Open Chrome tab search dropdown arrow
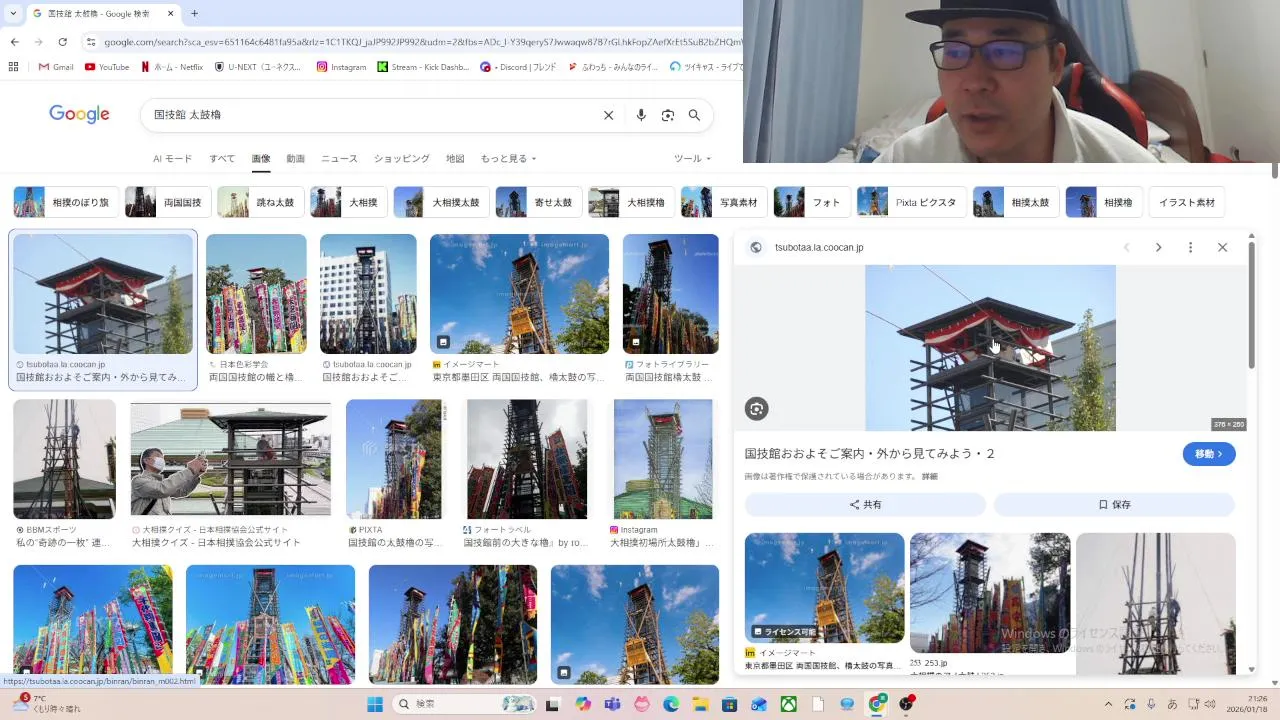The image size is (1280, 720). [13, 13]
